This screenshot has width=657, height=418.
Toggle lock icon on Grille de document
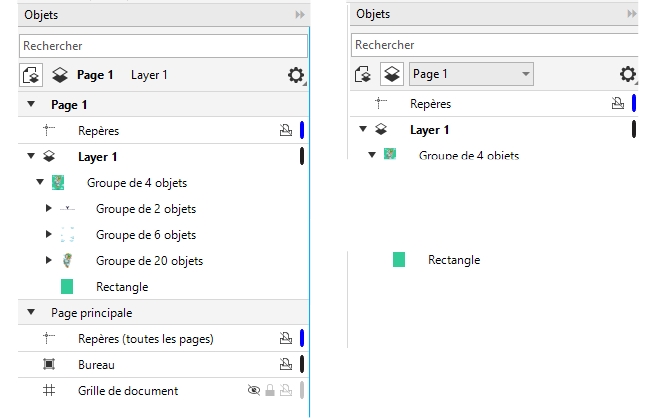point(269,391)
